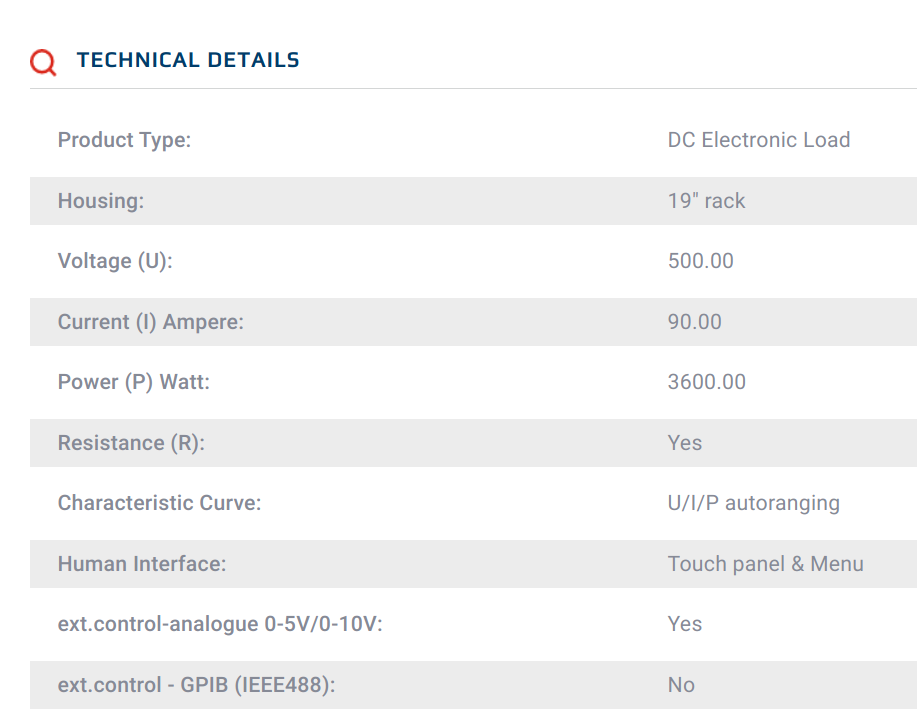Viewport: 917px width, 710px height.
Task: Click the red magnifier icon beside Technical Details
Action: [x=43, y=62]
